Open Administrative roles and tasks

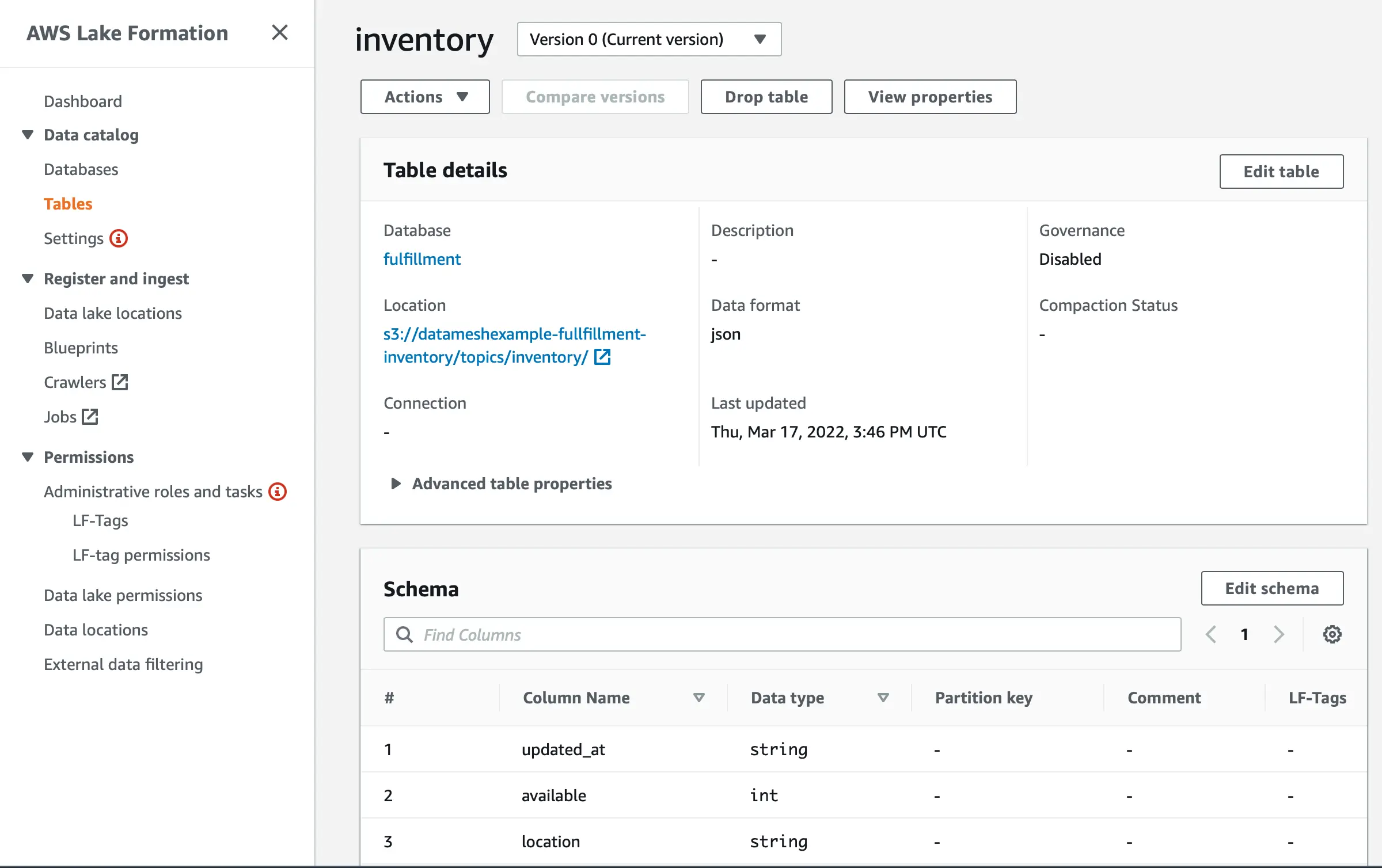(153, 492)
